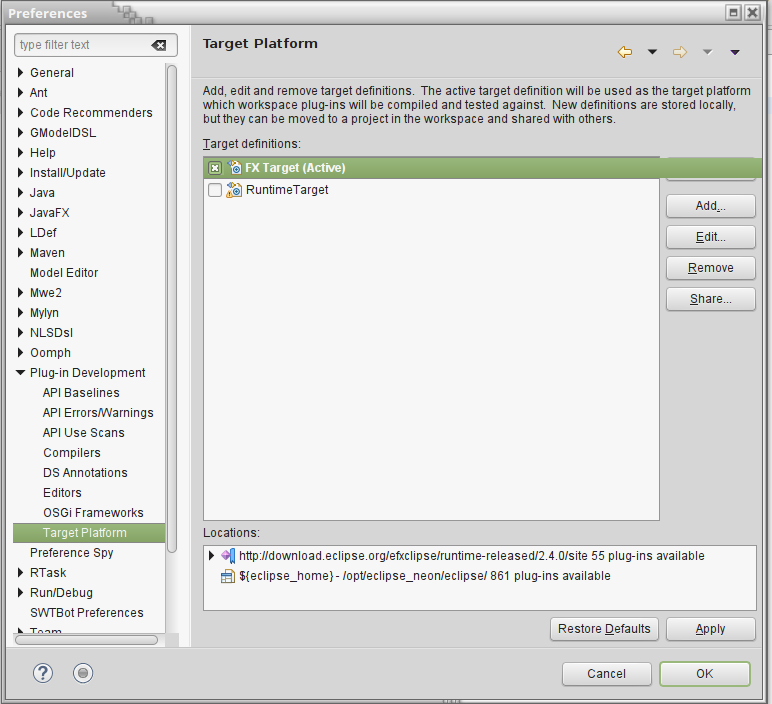Open Compilers preference page
This screenshot has width=772, height=704.
72,453
